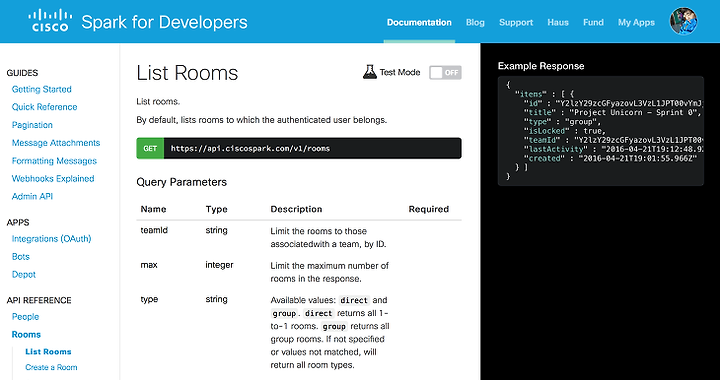Click the Example Response code block
This screenshot has width=720, height=380.
pos(601,131)
